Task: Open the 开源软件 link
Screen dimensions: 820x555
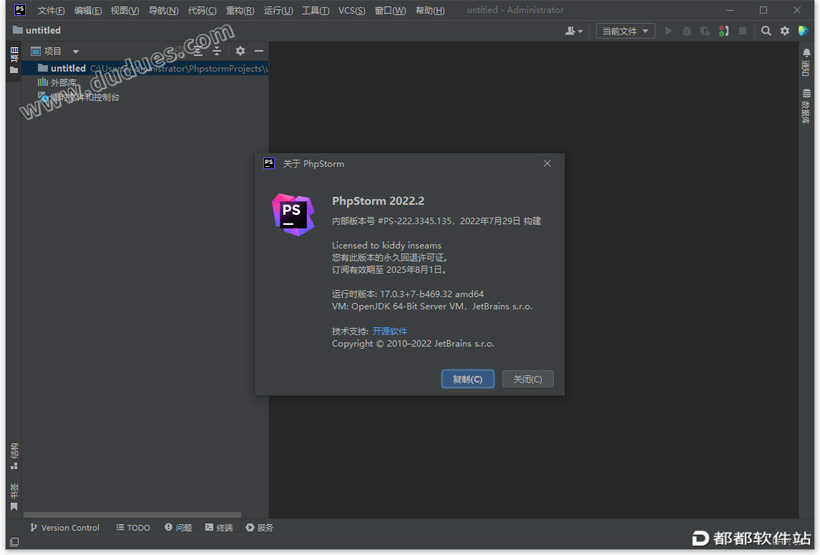Action: coord(390,331)
